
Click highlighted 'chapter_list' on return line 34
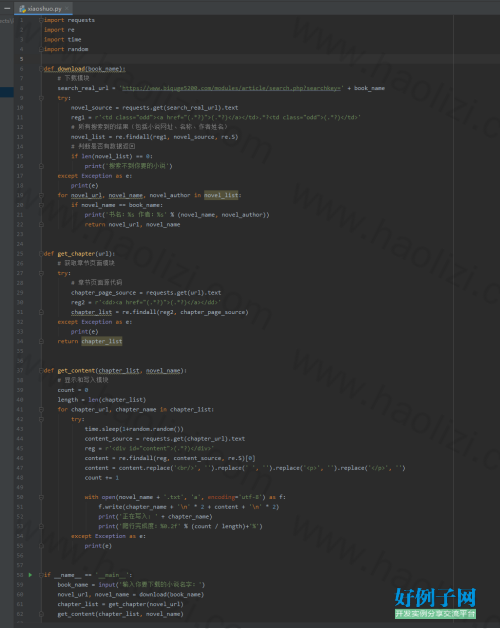[x=102, y=341]
